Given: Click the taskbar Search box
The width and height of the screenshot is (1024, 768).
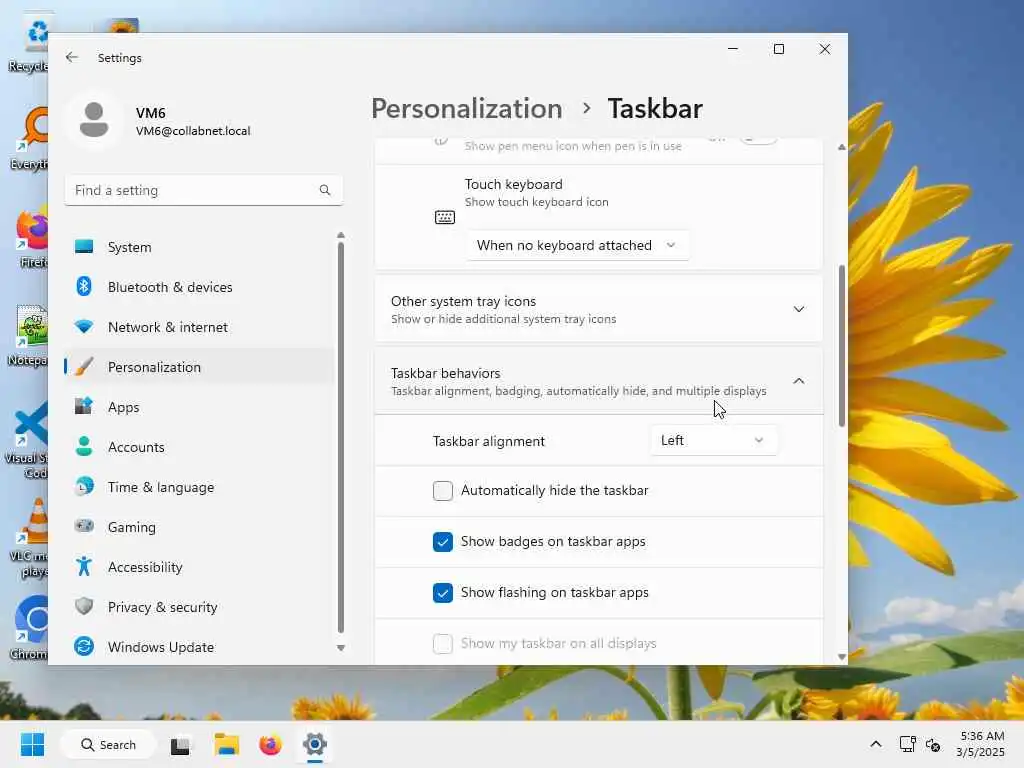Looking at the screenshot, I should pos(108,744).
